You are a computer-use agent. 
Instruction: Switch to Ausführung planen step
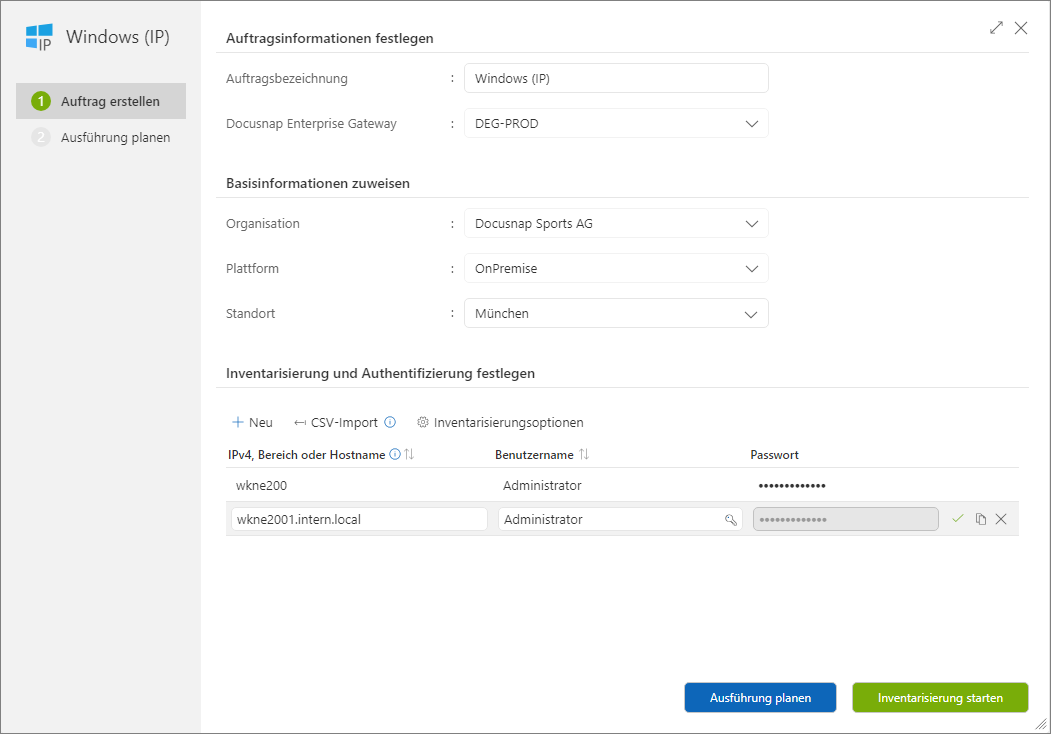tap(101, 137)
